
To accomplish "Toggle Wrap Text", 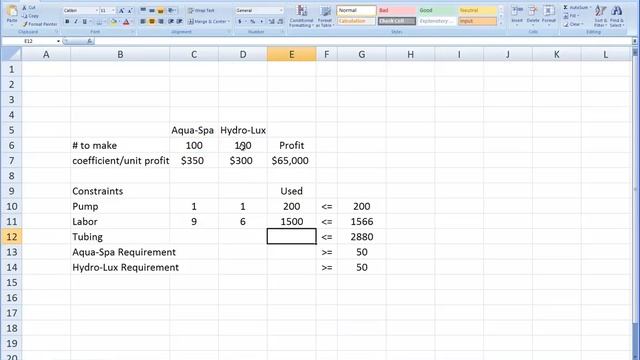I will coord(201,10).
